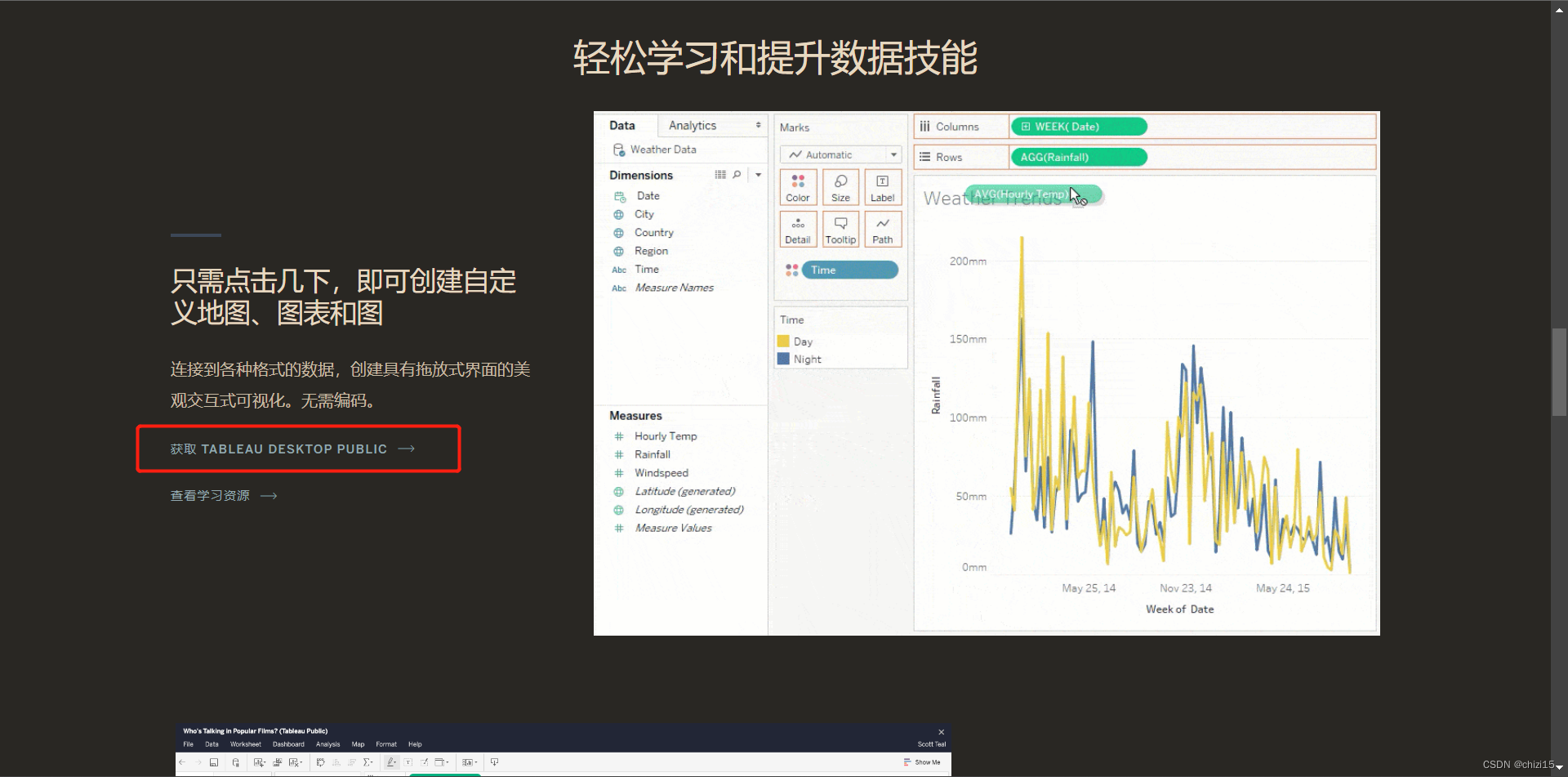
Task: Click the globe icon beside Latitude (generated)
Action: 619,492
